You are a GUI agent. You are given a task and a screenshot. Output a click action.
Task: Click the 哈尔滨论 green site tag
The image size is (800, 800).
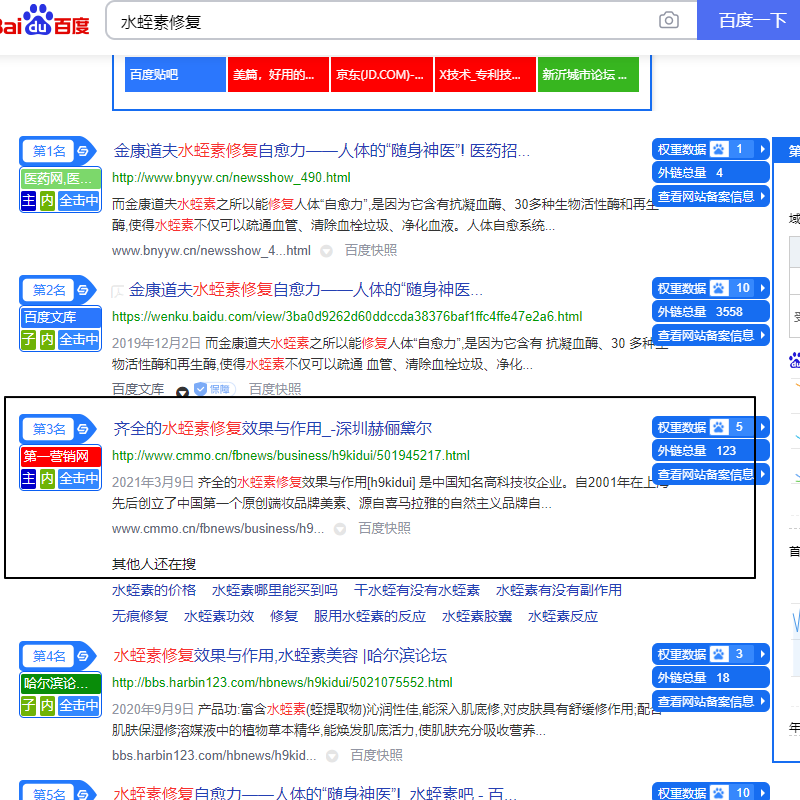pyautogui.click(x=60, y=683)
